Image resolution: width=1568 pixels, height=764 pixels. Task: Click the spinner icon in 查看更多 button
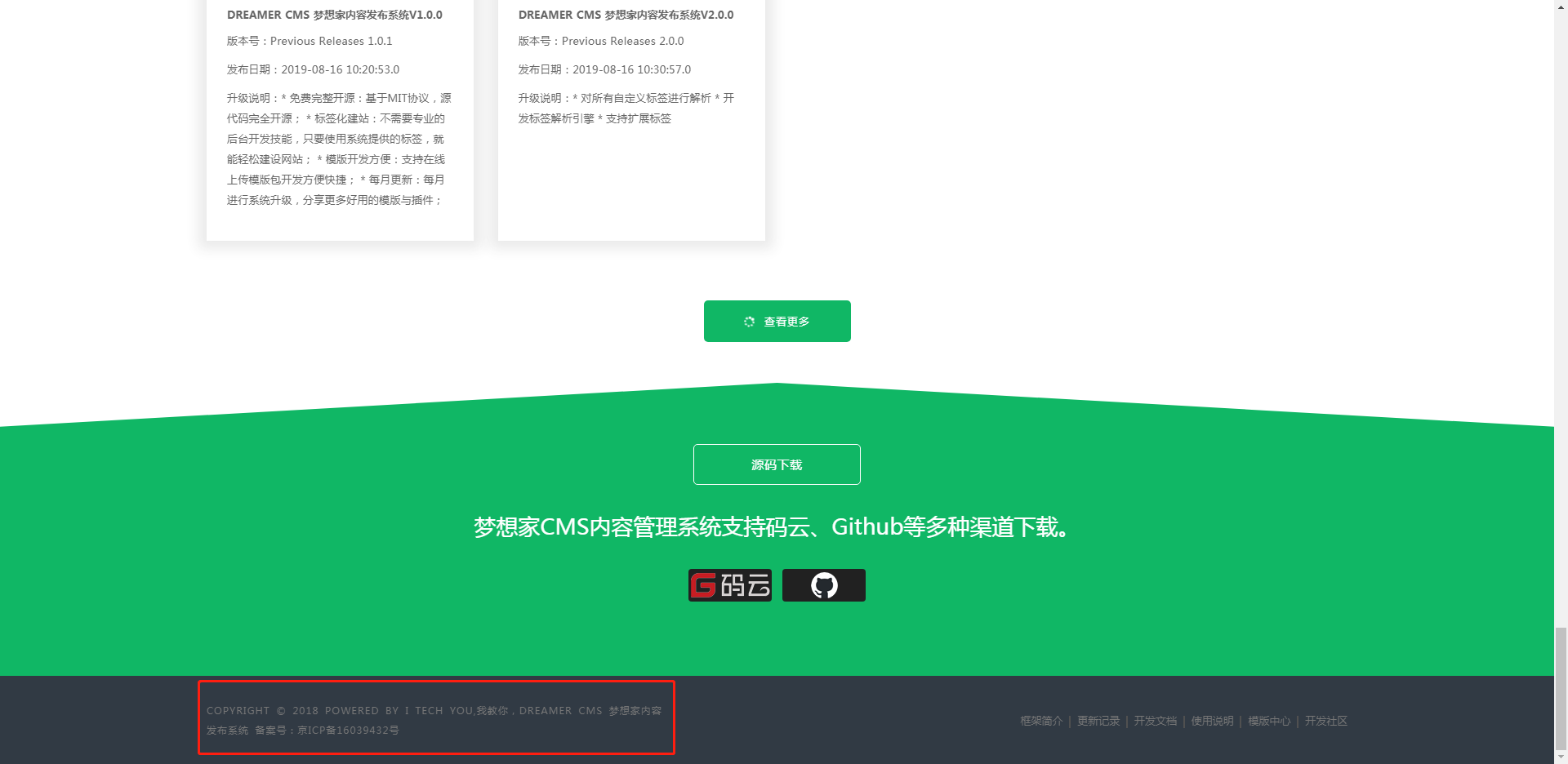[749, 322]
